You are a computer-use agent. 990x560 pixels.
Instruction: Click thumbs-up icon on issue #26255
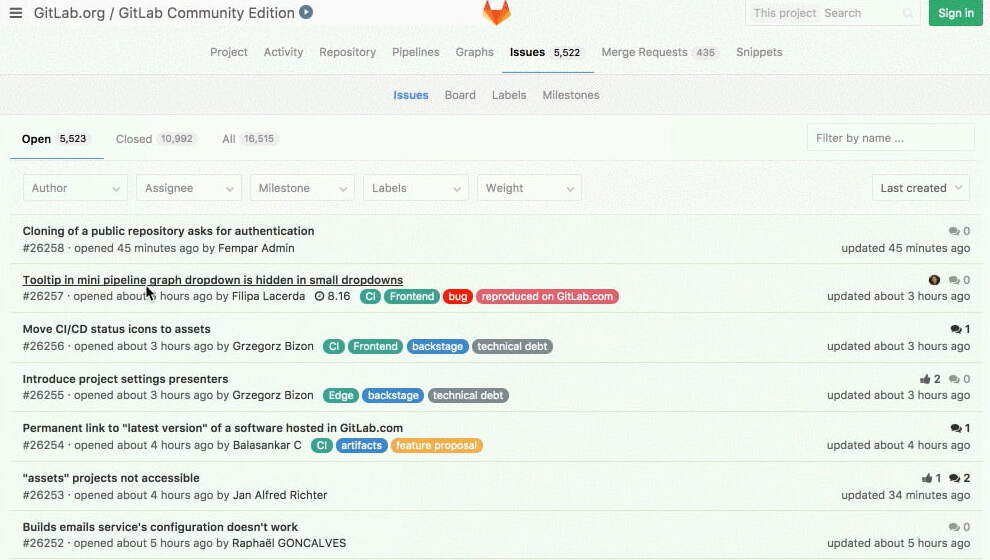pyautogui.click(x=925, y=379)
